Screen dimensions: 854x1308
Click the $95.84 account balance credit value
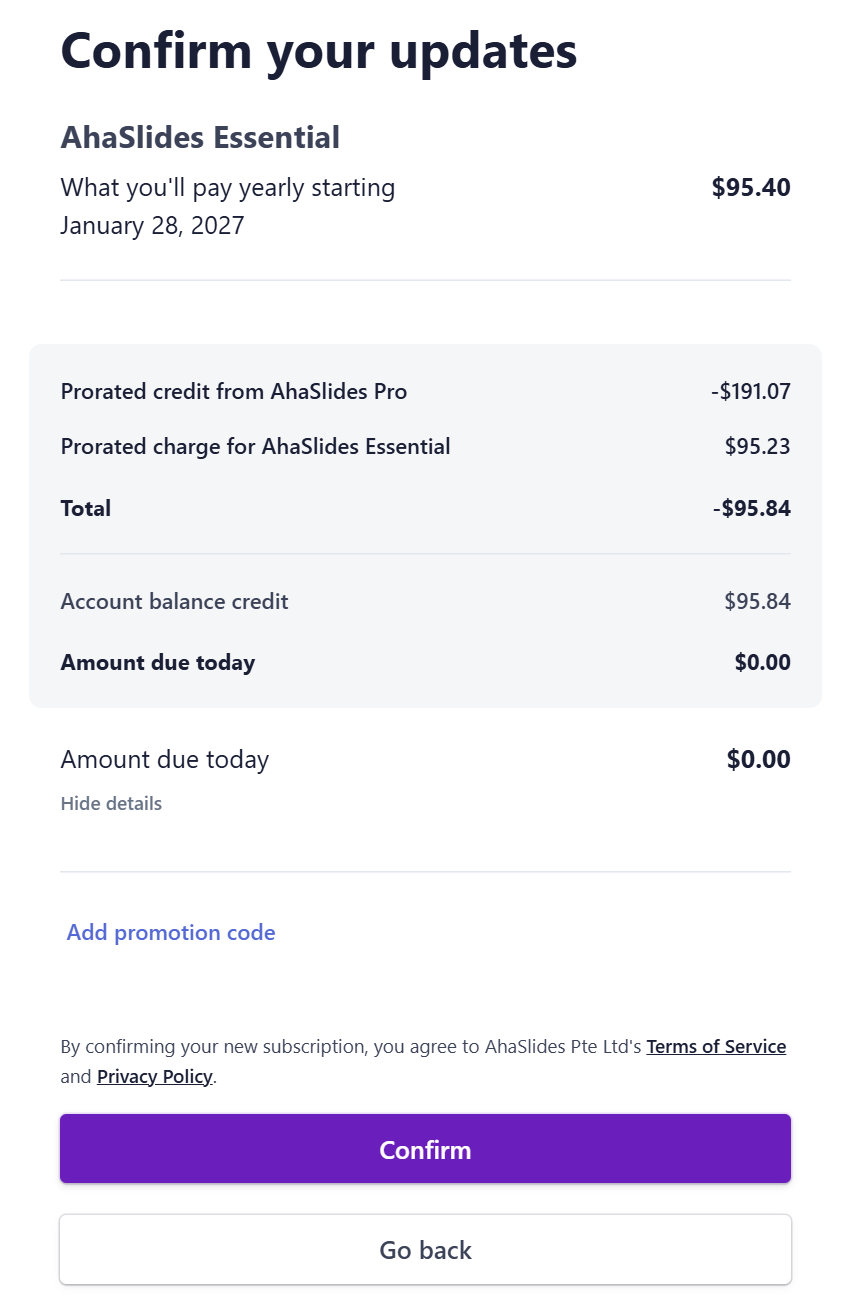757,602
